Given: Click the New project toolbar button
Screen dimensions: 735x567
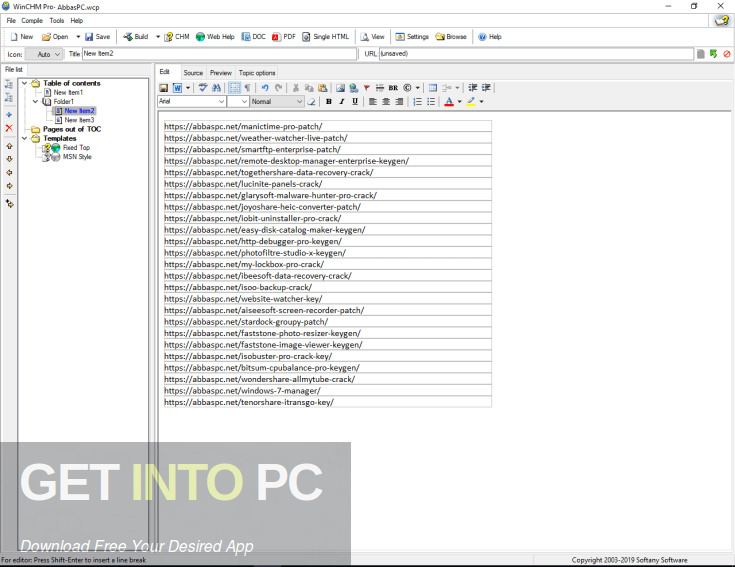Looking at the screenshot, I should tap(22, 37).
